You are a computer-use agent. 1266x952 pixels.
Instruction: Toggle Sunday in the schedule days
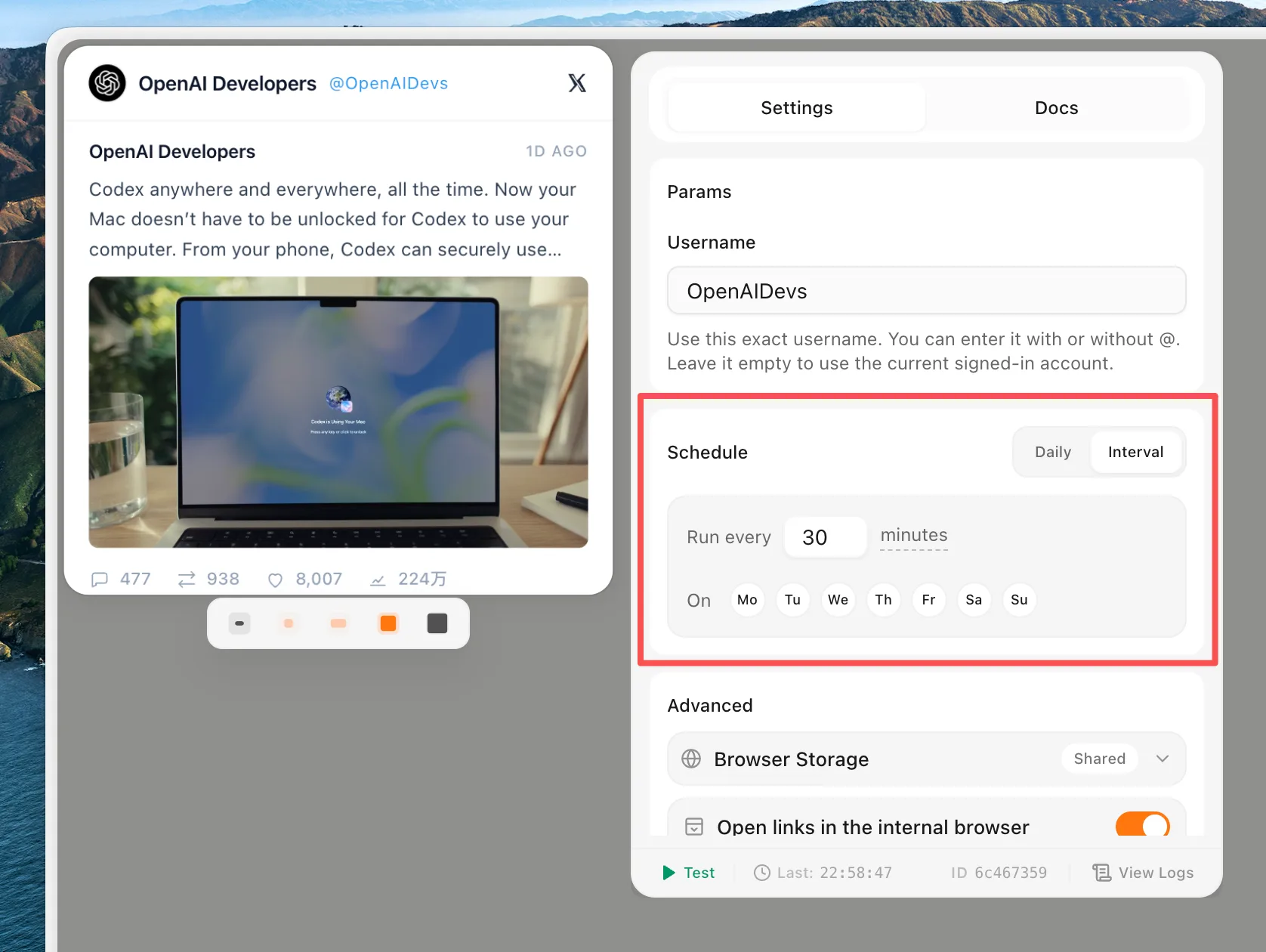pyautogui.click(x=1019, y=600)
